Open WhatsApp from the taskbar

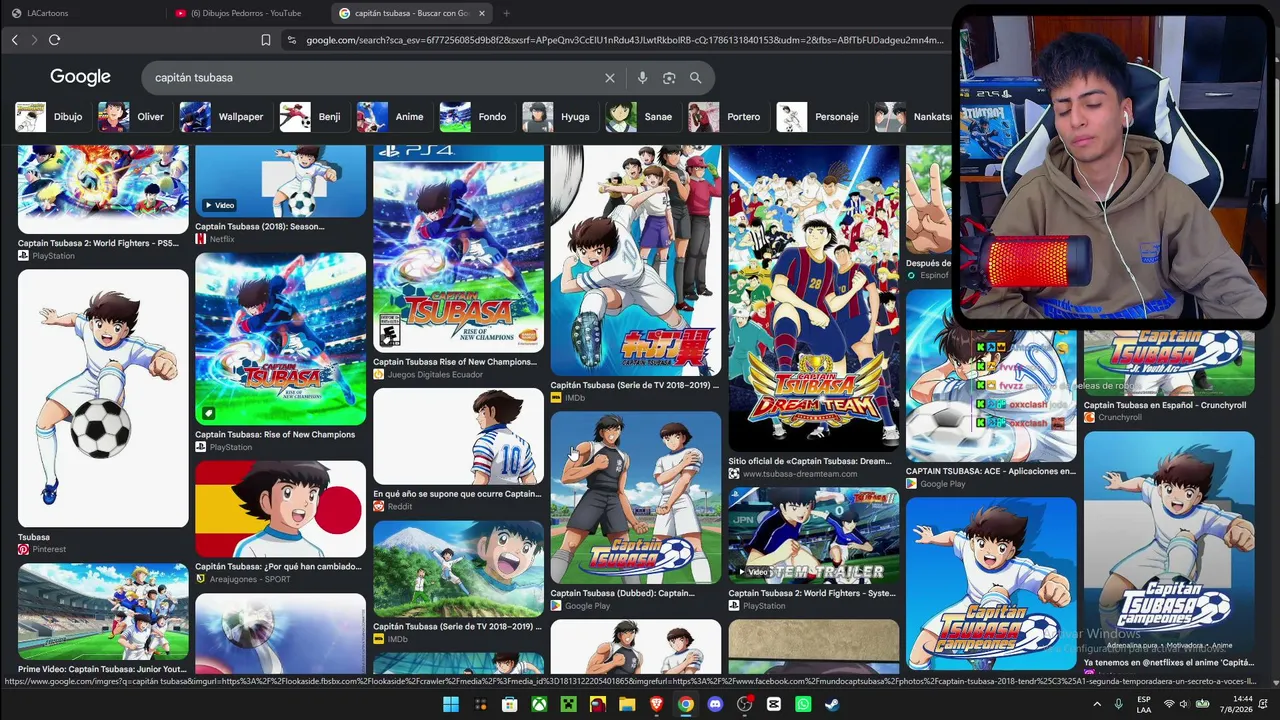803,704
